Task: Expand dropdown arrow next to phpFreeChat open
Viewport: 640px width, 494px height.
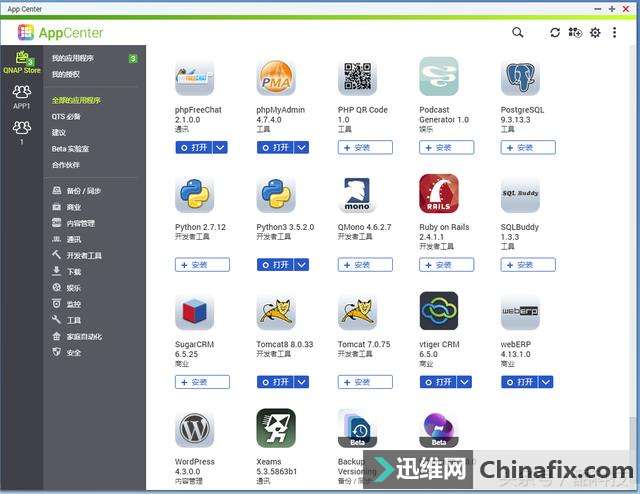Action: (221, 147)
